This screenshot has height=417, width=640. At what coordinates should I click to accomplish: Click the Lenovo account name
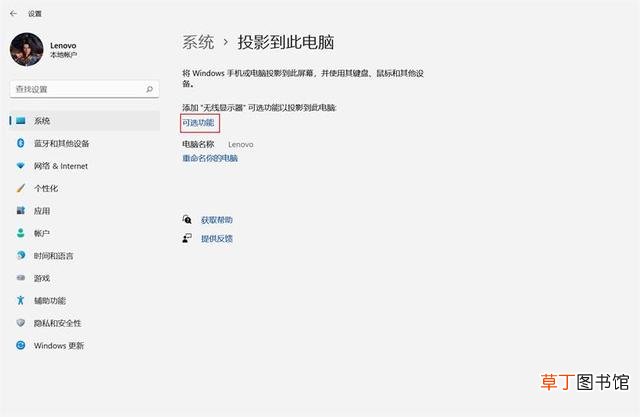coord(63,45)
